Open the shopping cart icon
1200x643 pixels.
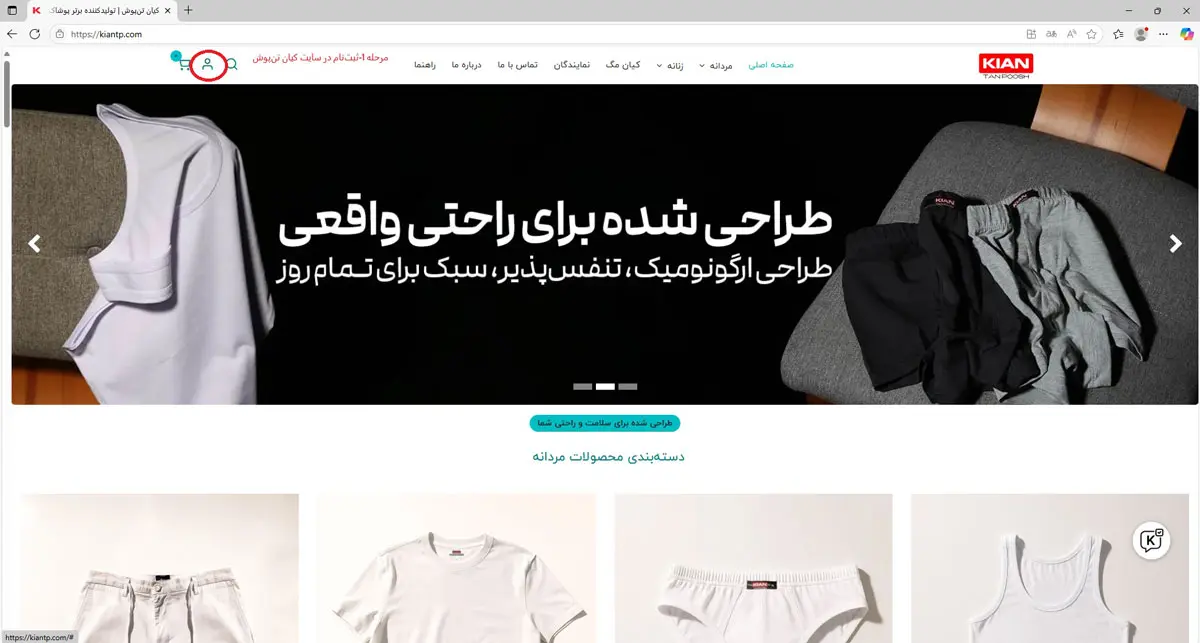(x=184, y=65)
